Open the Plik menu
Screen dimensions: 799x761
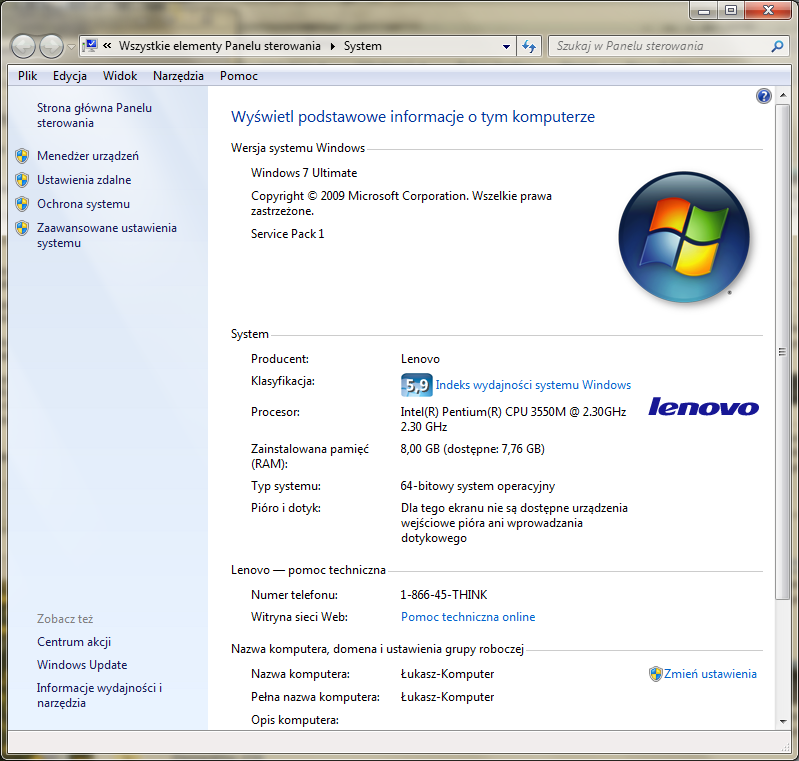(x=28, y=76)
